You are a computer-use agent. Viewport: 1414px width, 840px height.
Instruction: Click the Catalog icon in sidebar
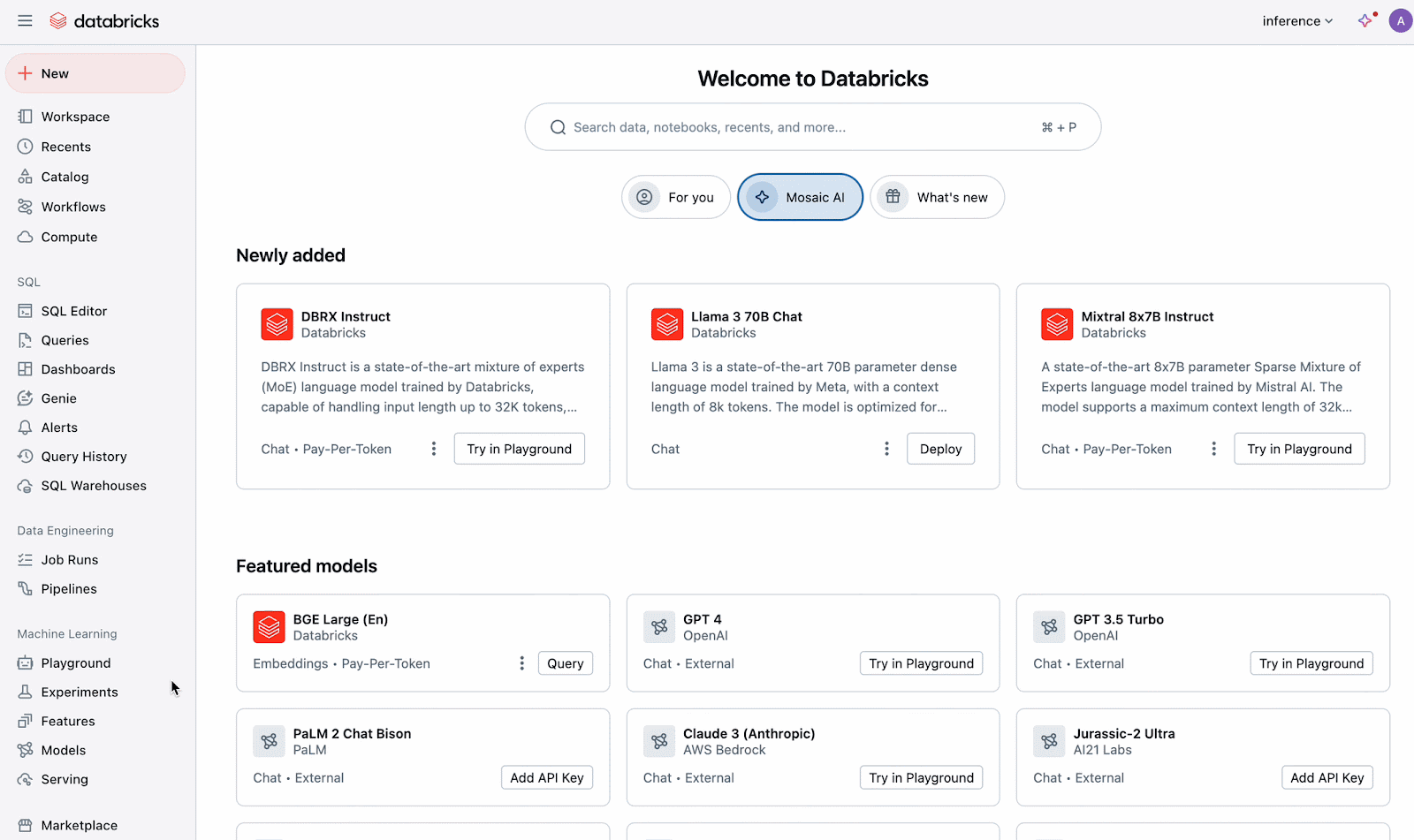26,177
